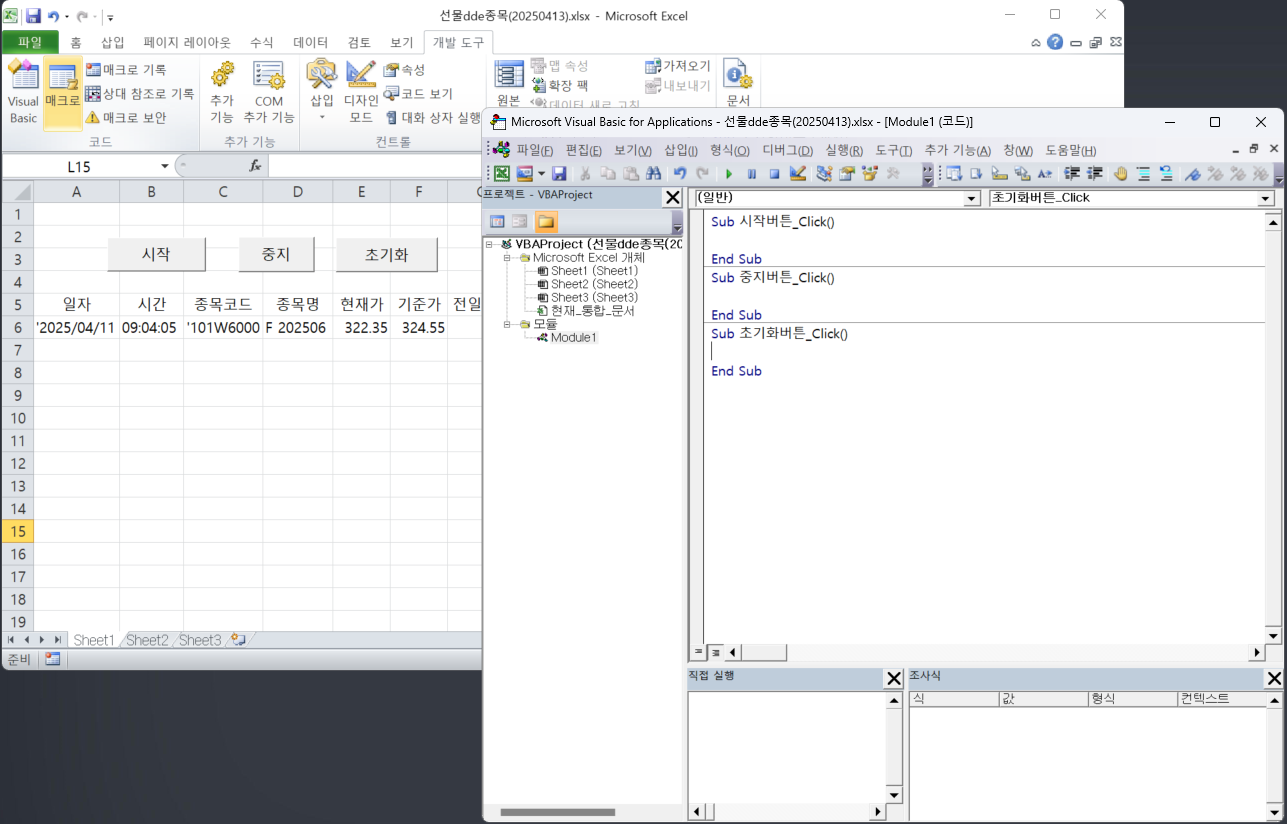Switch to the Sheet2 worksheet tab

click(147, 640)
